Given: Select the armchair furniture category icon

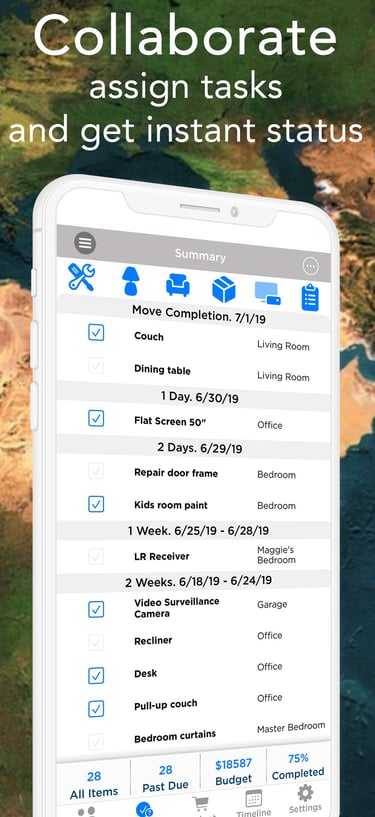Looking at the screenshot, I should coord(178,286).
